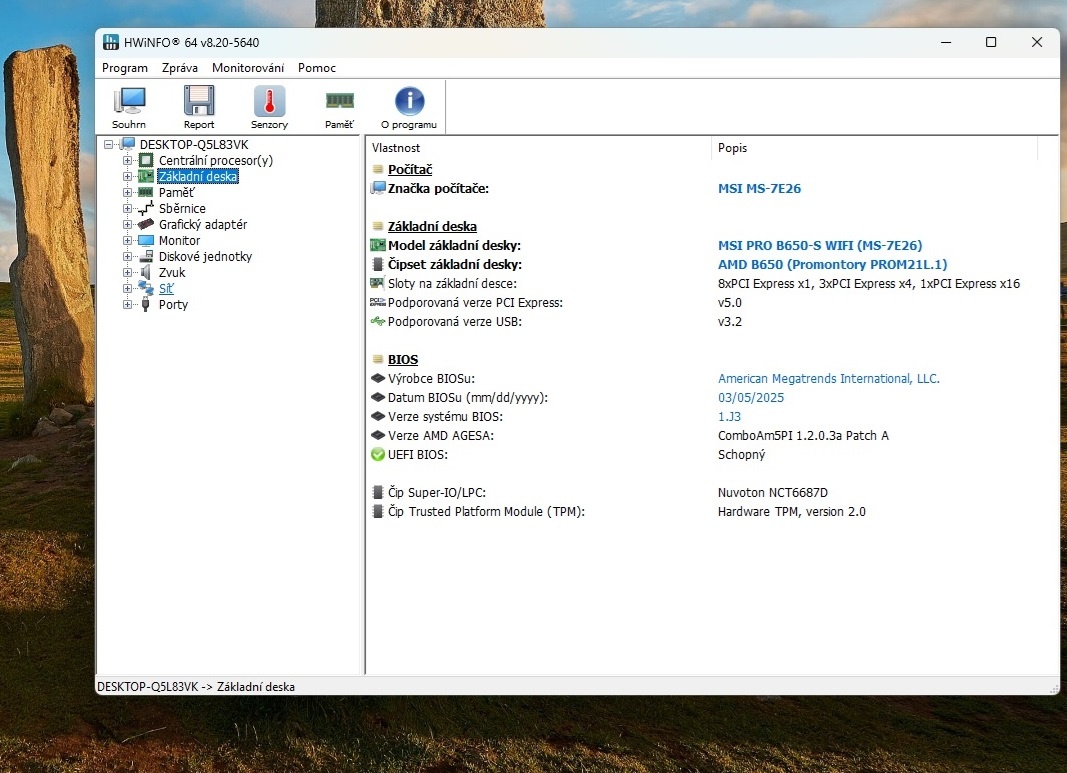Minimize the HWiNFO window
This screenshot has width=1067, height=773.
tap(946, 42)
